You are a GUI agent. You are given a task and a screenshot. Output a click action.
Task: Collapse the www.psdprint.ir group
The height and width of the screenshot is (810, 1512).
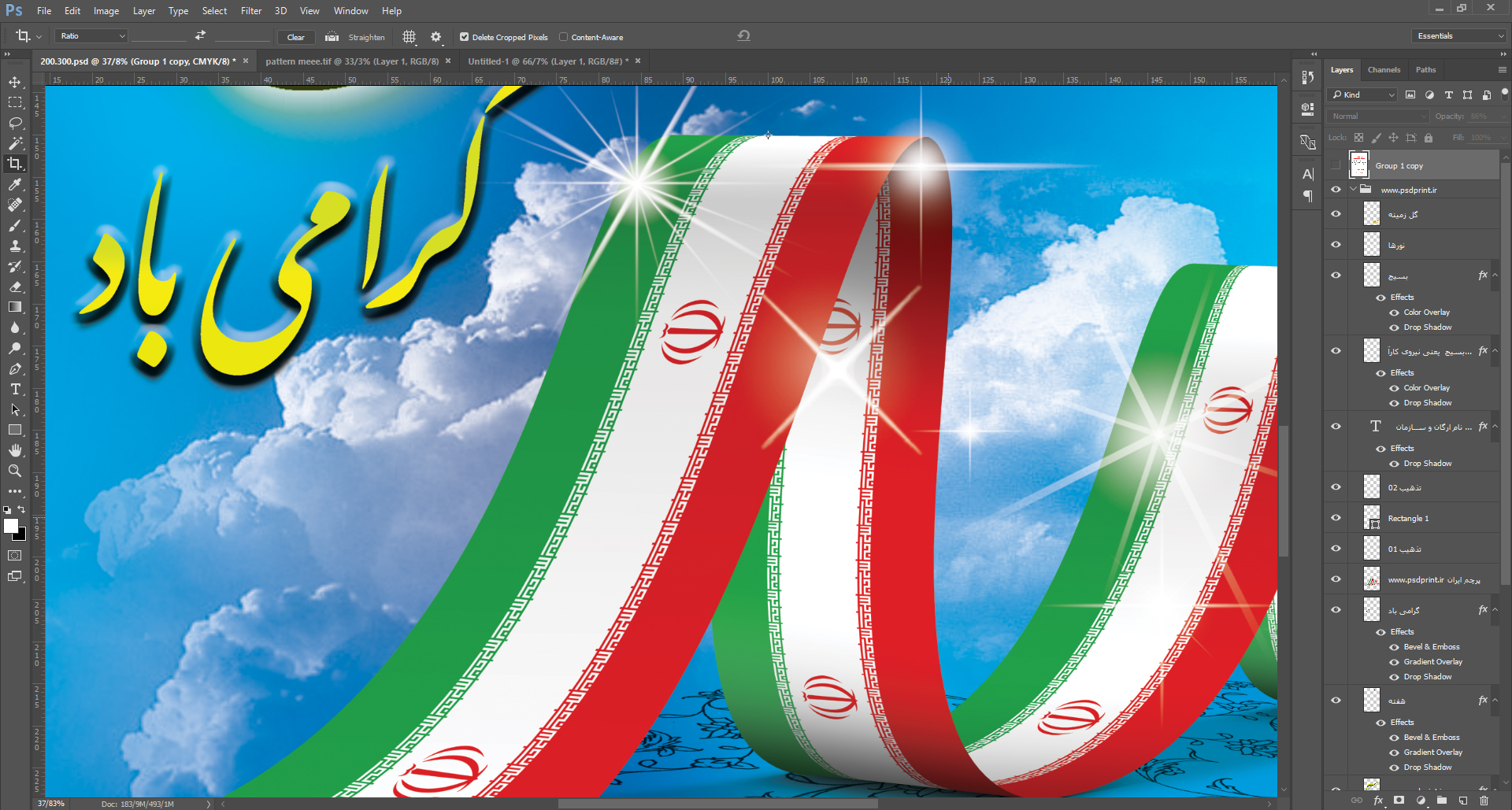pyautogui.click(x=1354, y=190)
